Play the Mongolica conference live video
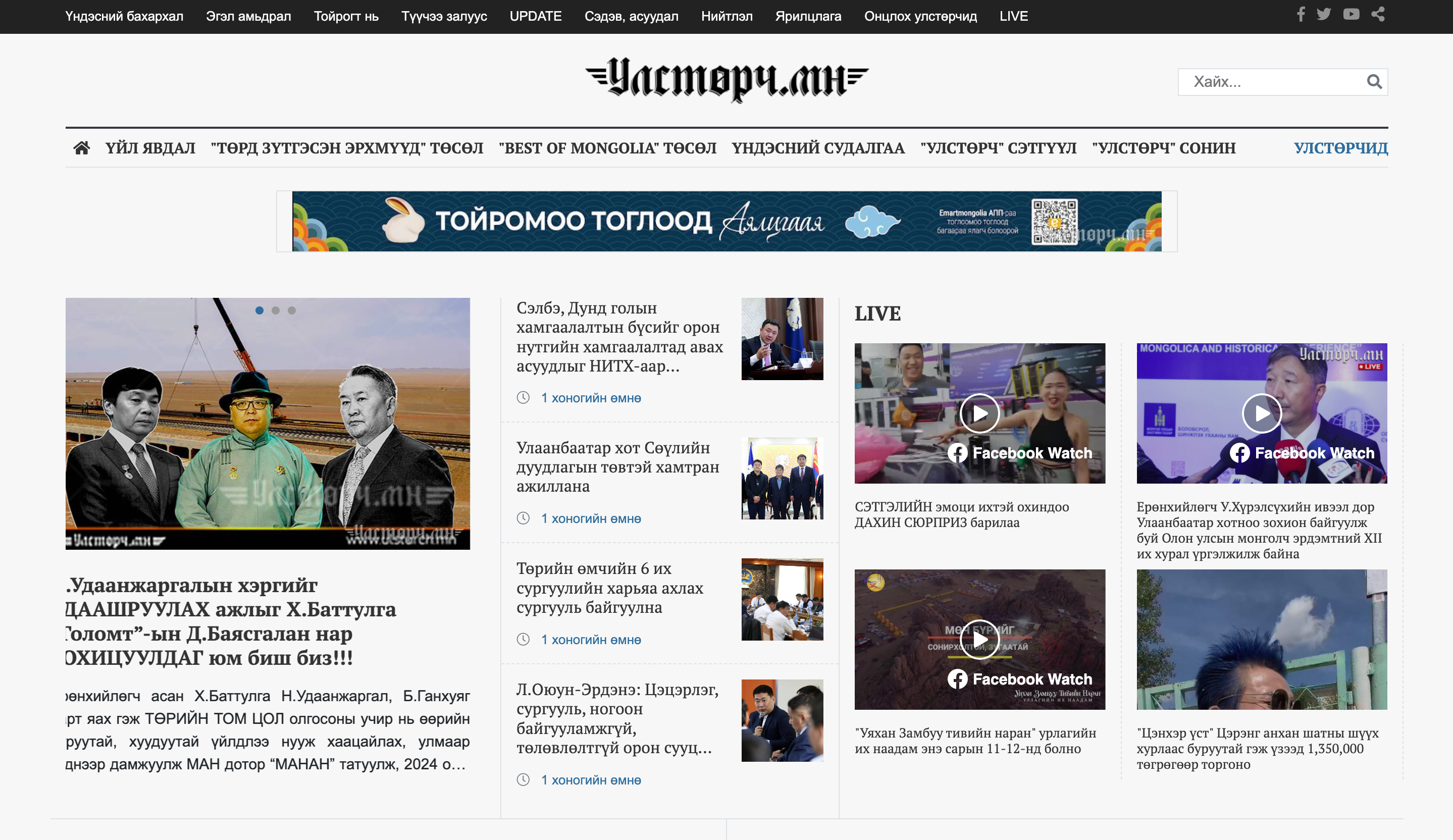The image size is (1453, 840). [x=1261, y=413]
